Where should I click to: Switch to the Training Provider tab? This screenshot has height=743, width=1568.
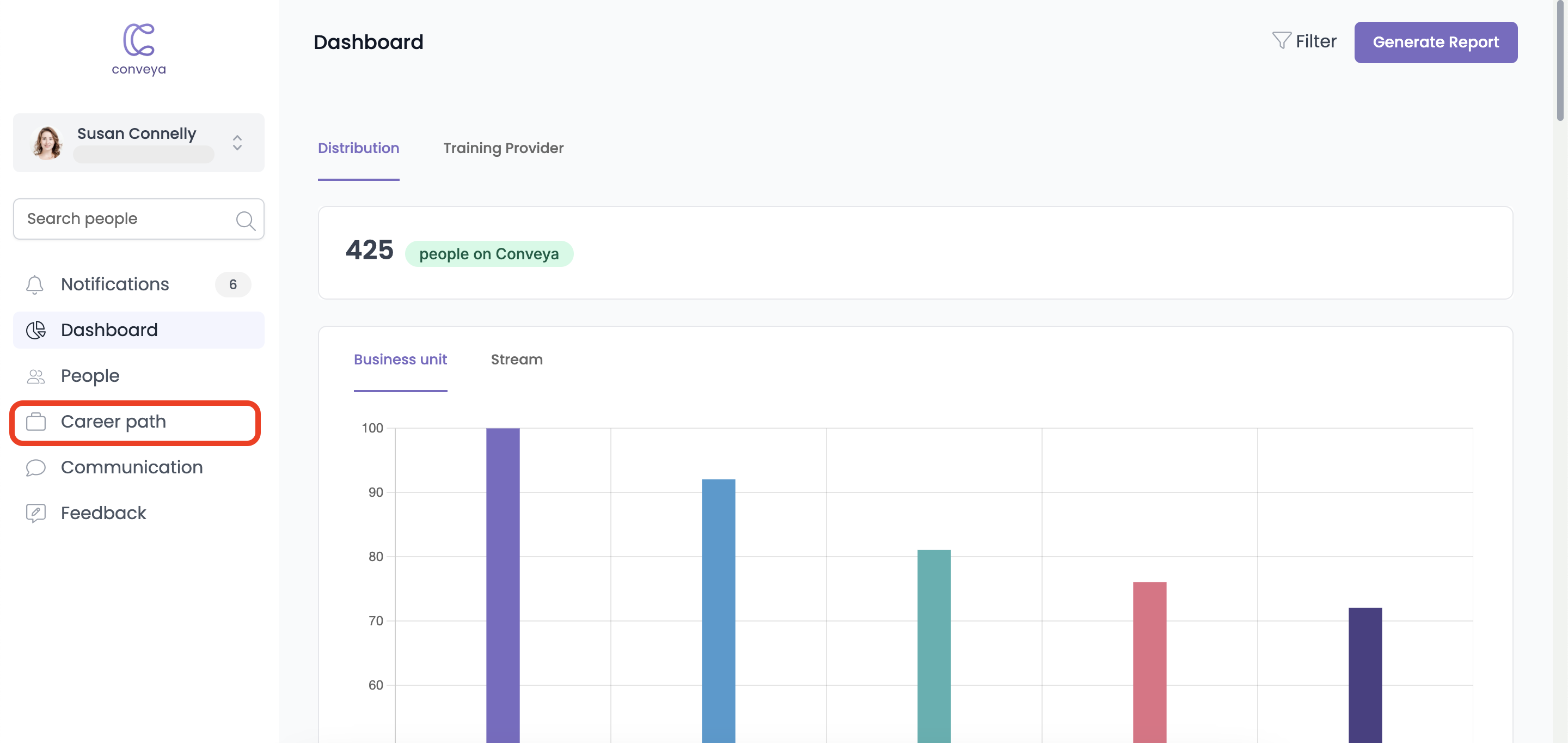pyautogui.click(x=504, y=148)
